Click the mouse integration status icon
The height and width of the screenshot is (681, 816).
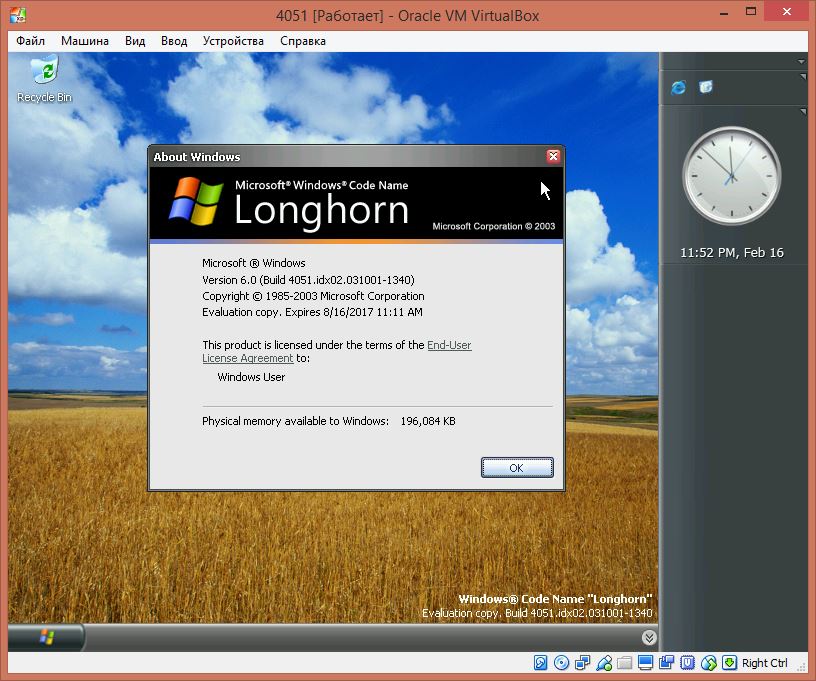(709, 663)
